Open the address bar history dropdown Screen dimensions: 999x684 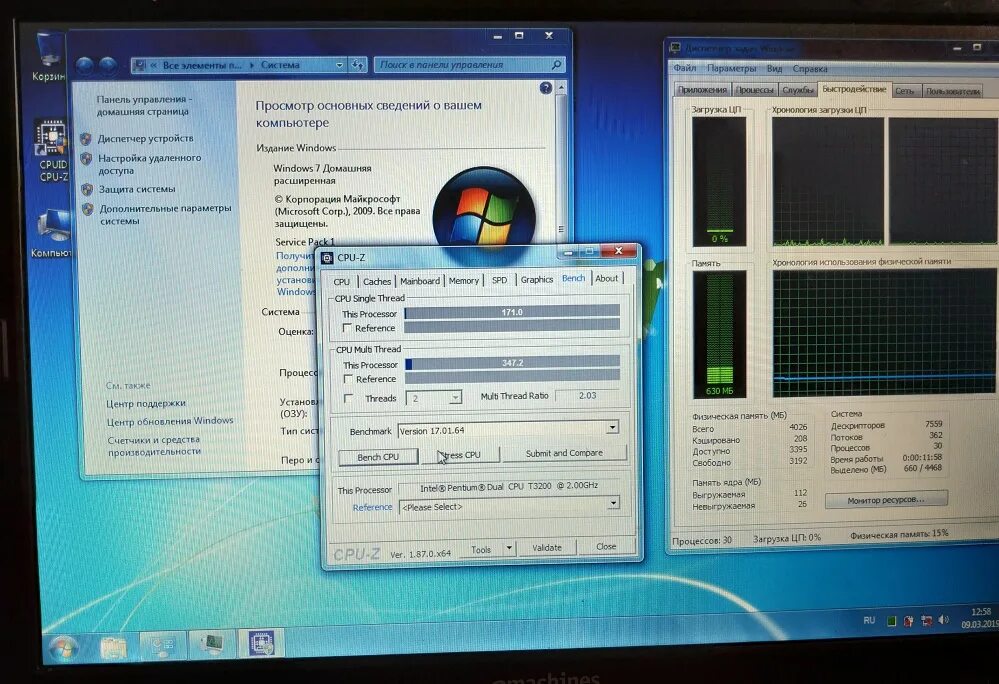point(339,65)
